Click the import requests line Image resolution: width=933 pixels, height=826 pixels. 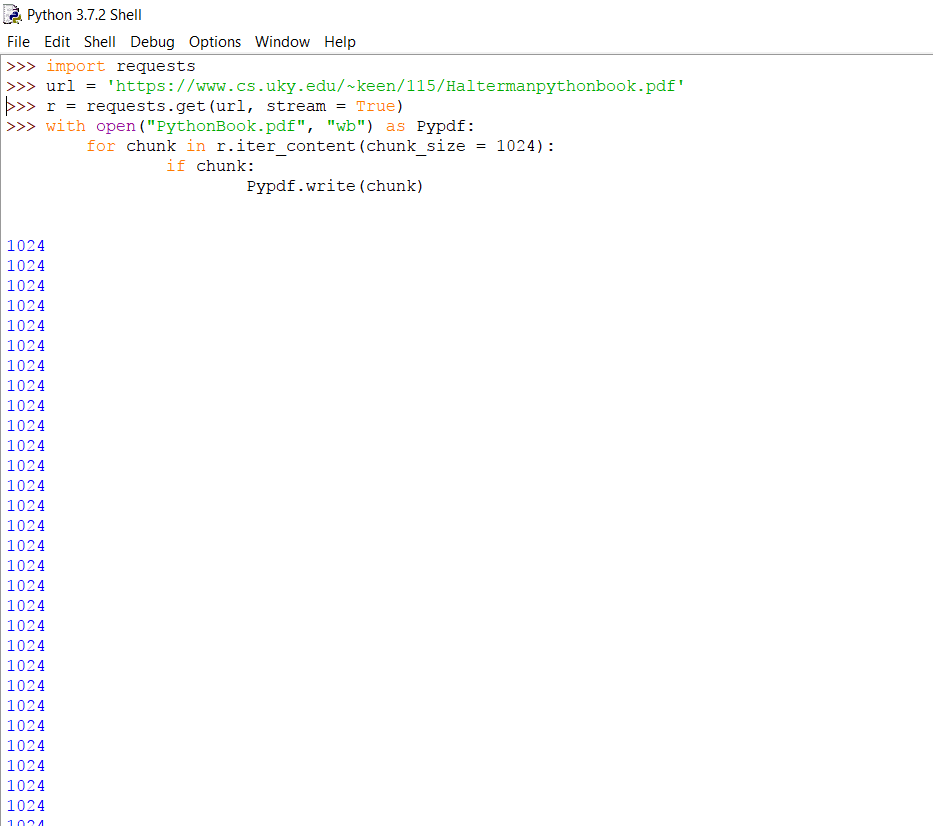coord(120,66)
